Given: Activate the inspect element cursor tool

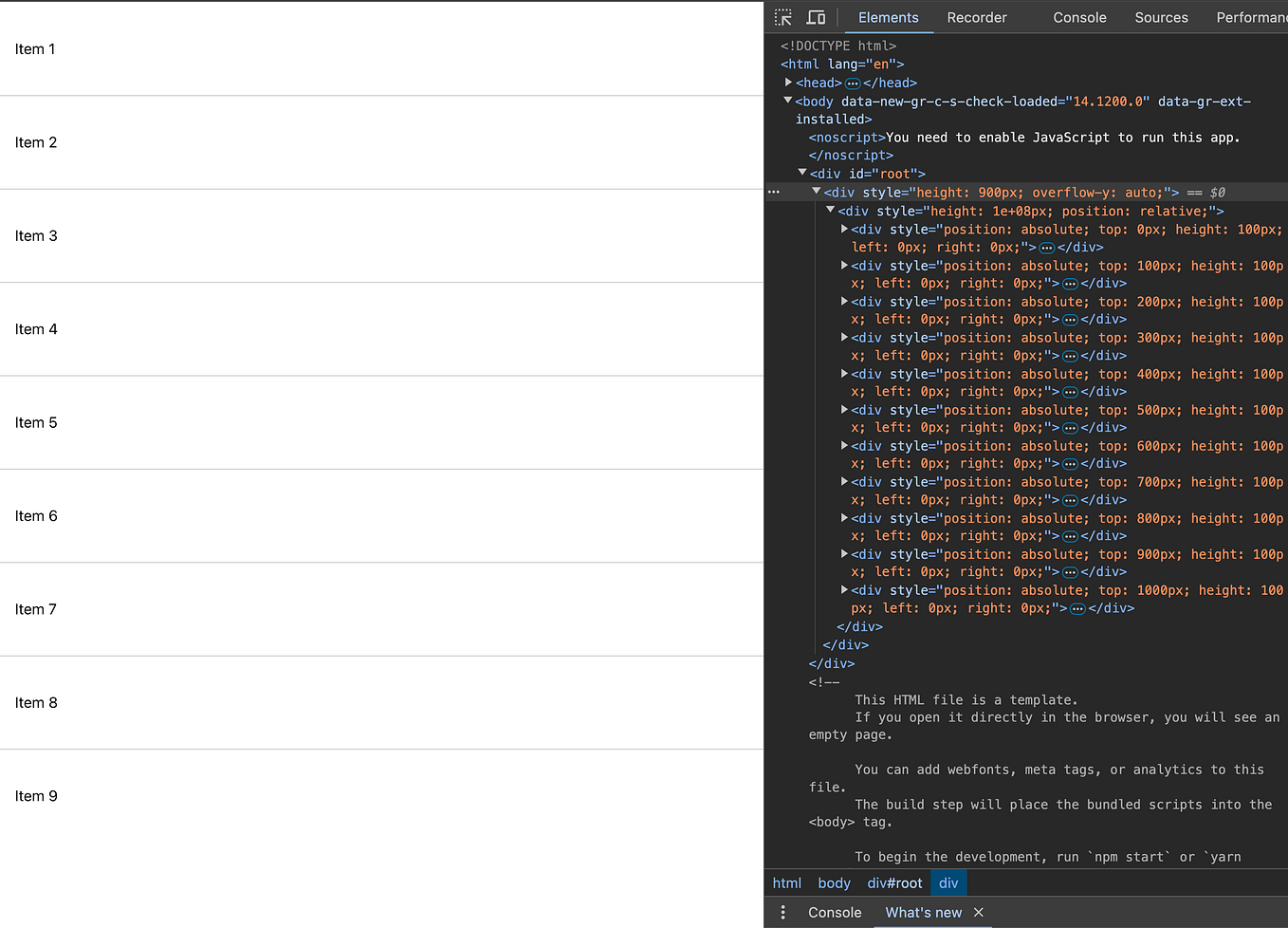Looking at the screenshot, I should (x=783, y=17).
